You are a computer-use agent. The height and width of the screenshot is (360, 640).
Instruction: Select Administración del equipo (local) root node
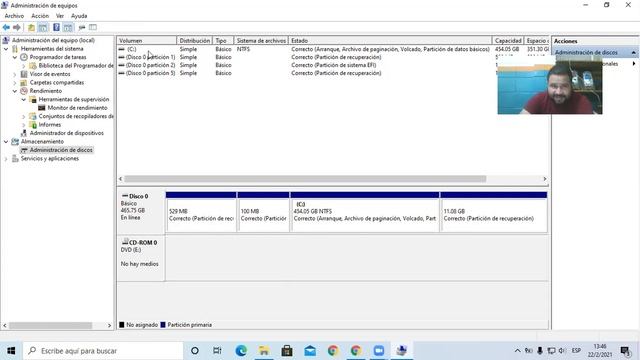point(53,40)
